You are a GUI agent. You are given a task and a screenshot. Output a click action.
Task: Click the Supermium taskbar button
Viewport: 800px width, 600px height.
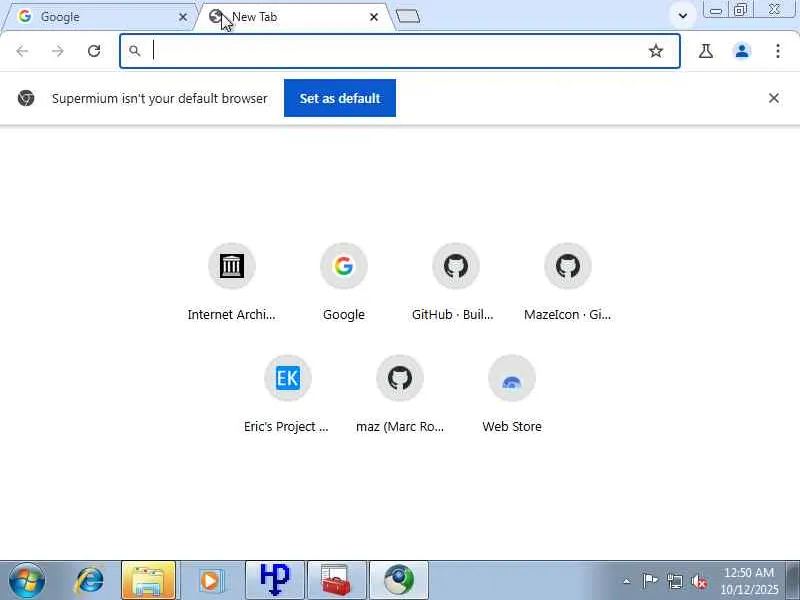(x=399, y=581)
